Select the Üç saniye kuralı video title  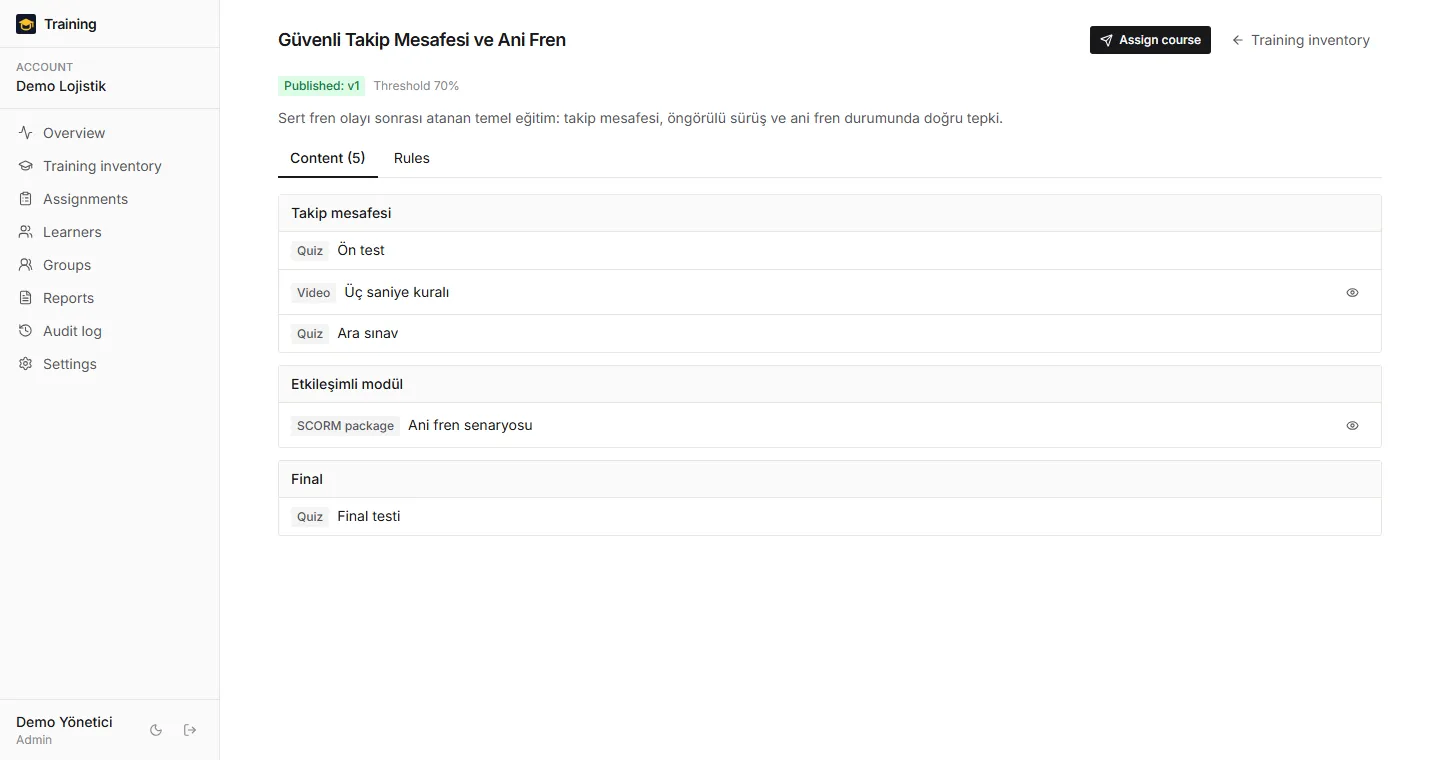pos(397,293)
